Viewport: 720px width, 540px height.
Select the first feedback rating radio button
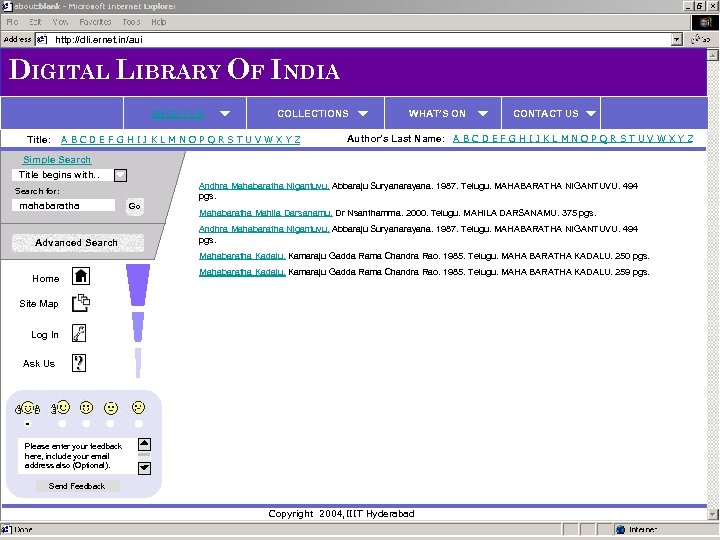tap(28, 424)
